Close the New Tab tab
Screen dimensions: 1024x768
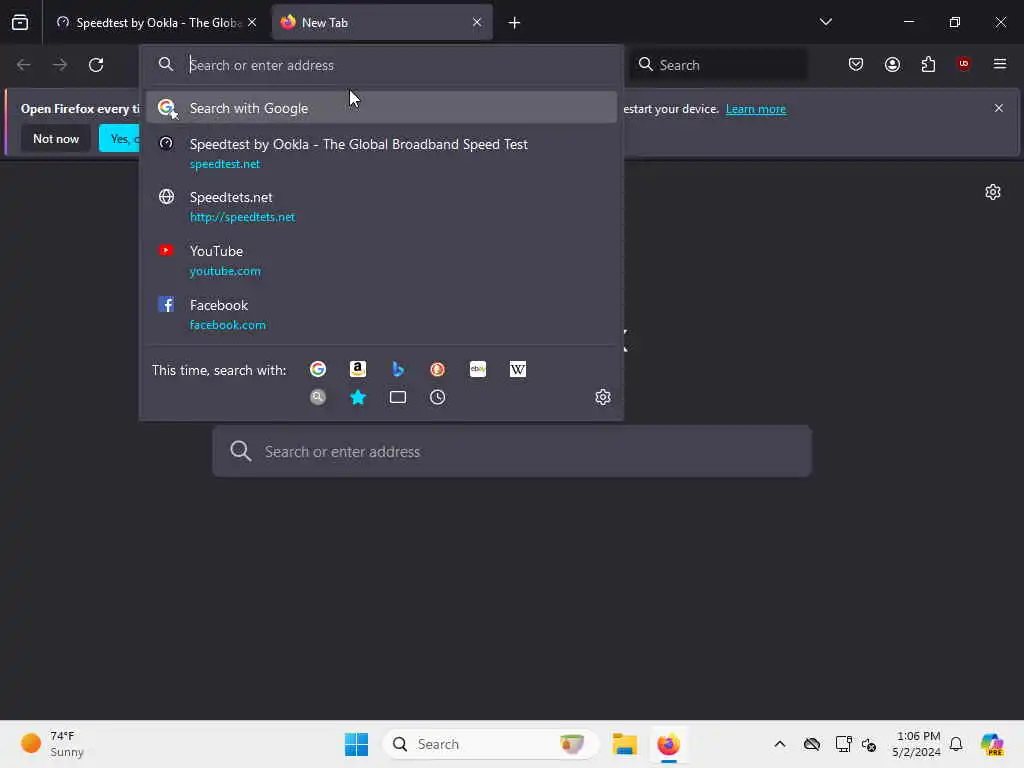477,23
